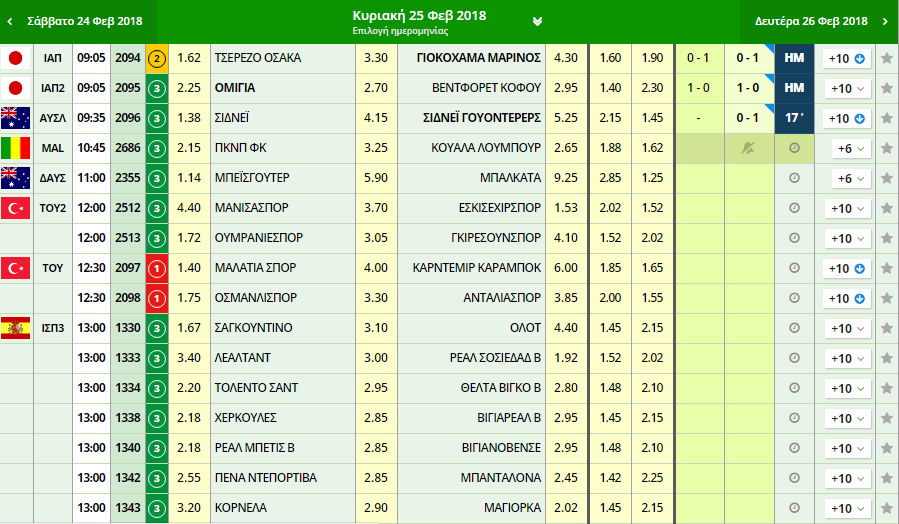The width and height of the screenshot is (899, 524).
Task: Select odds 1.62 for Τσερέζο Οσάκα win
Action: (189, 58)
